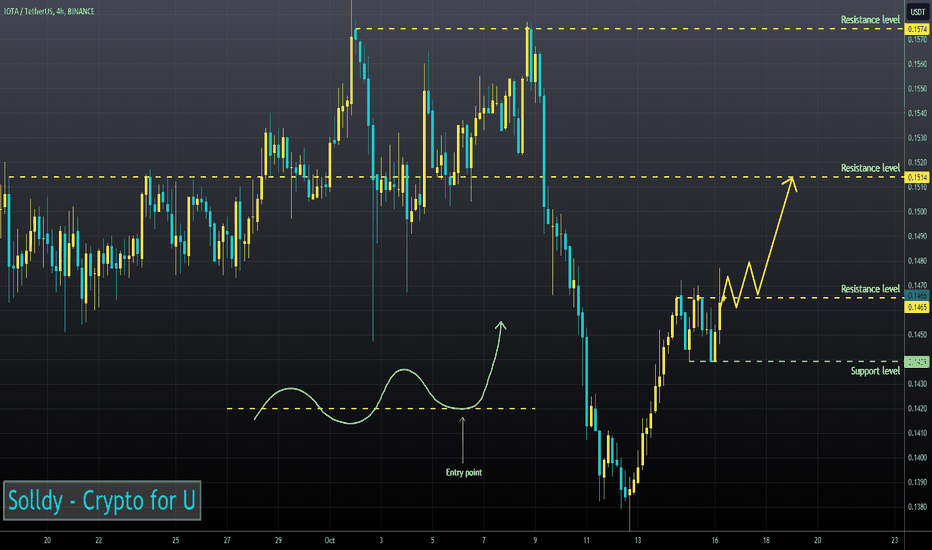The image size is (932, 550).
Task: Click the green support price tag on axis
Action: pyautogui.click(x=917, y=362)
